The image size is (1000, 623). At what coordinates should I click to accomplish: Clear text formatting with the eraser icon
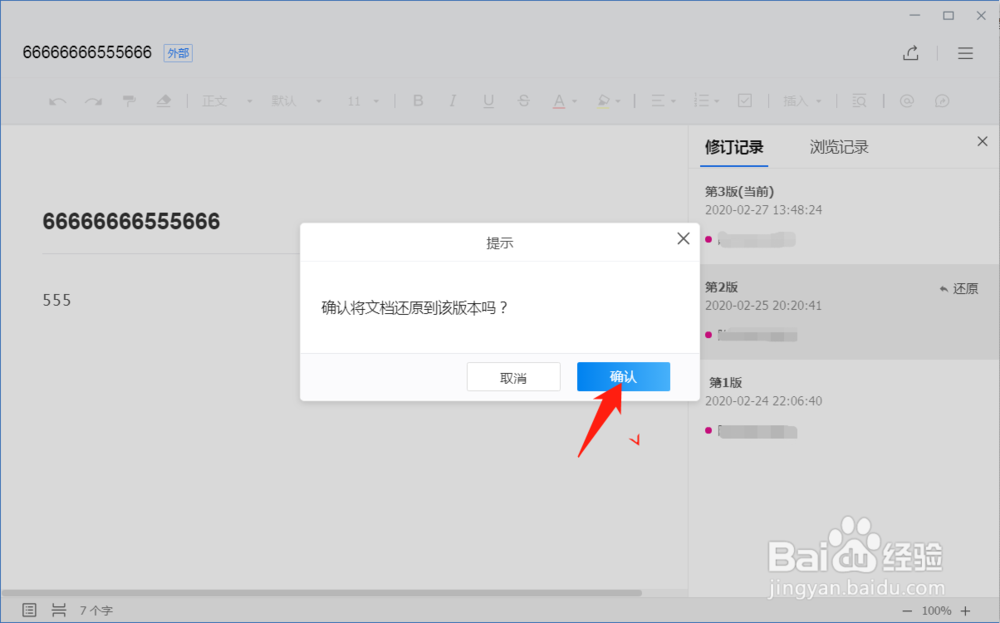(x=164, y=100)
